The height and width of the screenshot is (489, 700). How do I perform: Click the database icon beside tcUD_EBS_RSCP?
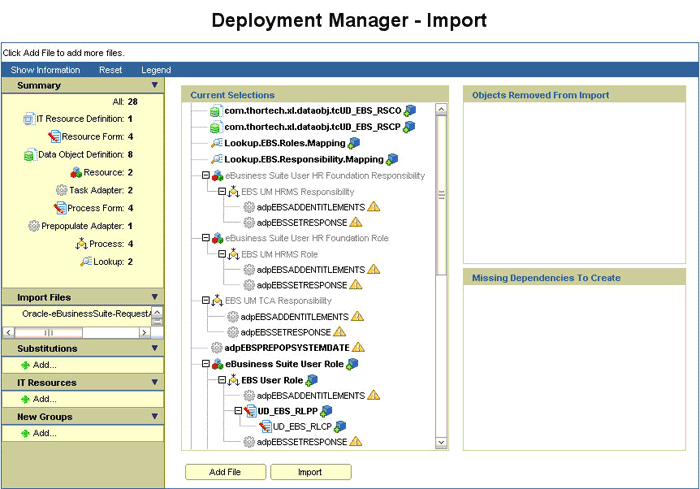[216, 127]
